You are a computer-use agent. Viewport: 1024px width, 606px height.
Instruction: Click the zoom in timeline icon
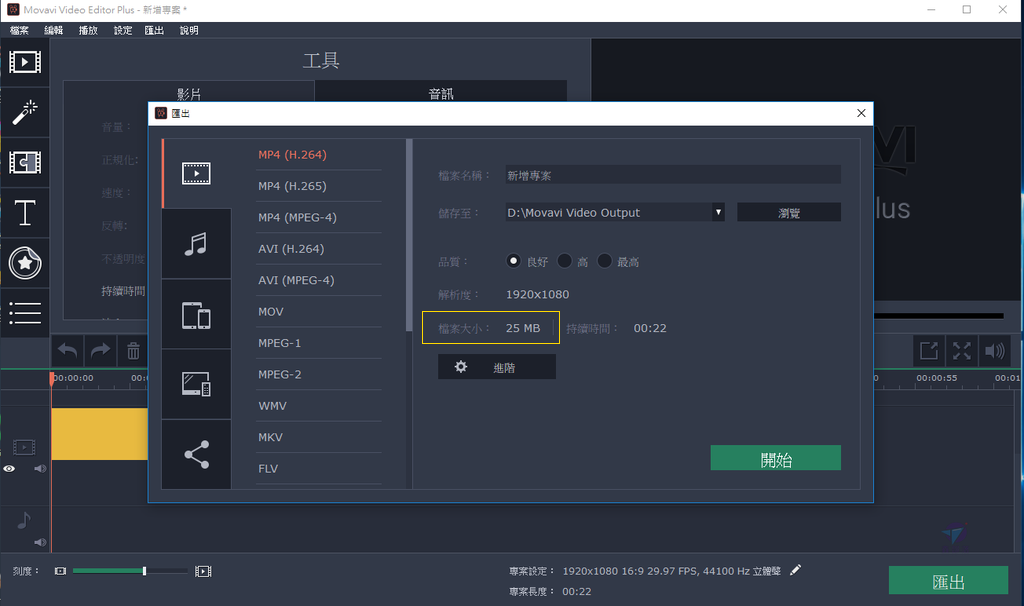203,571
